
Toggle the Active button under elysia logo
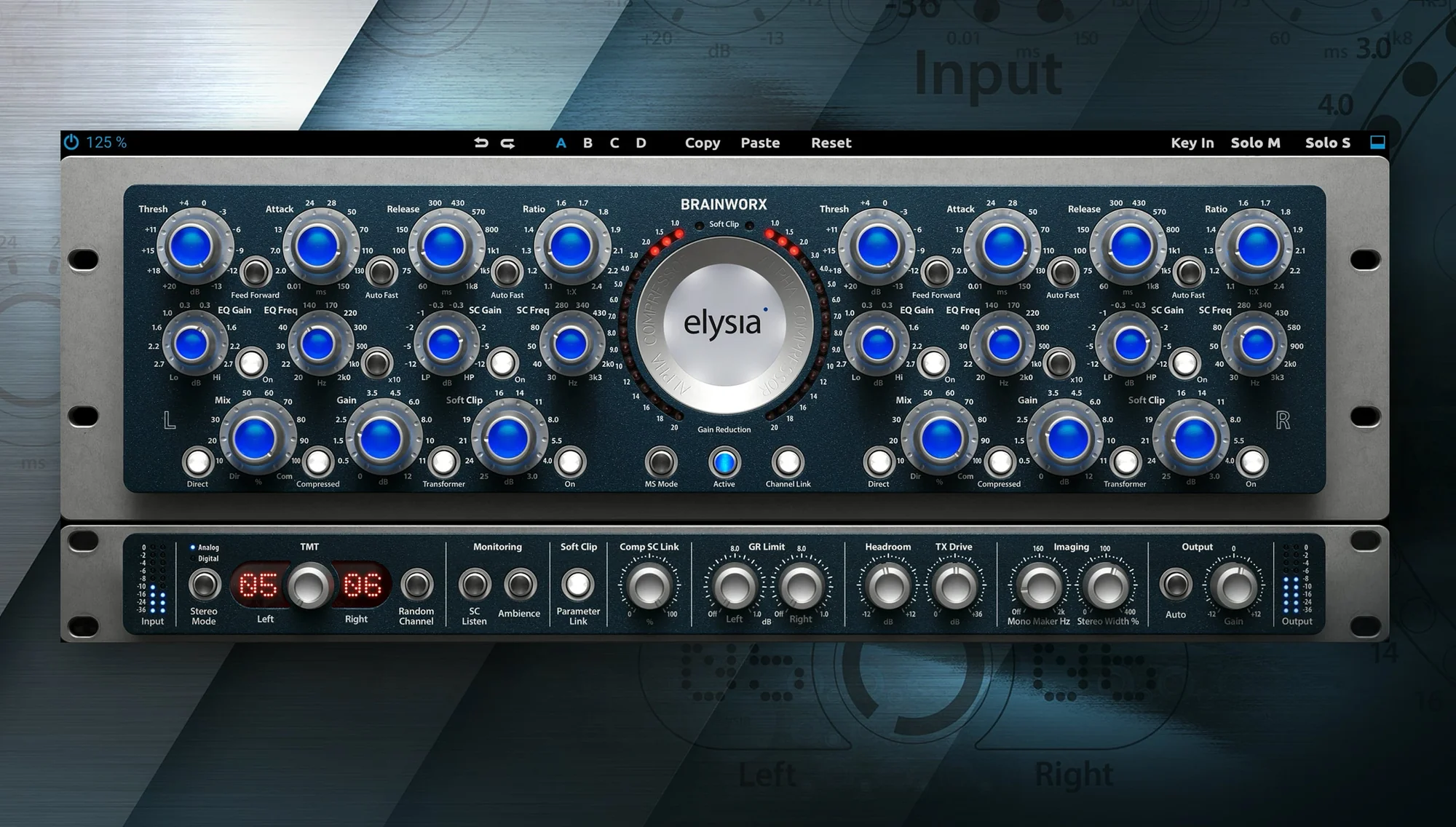click(x=724, y=462)
